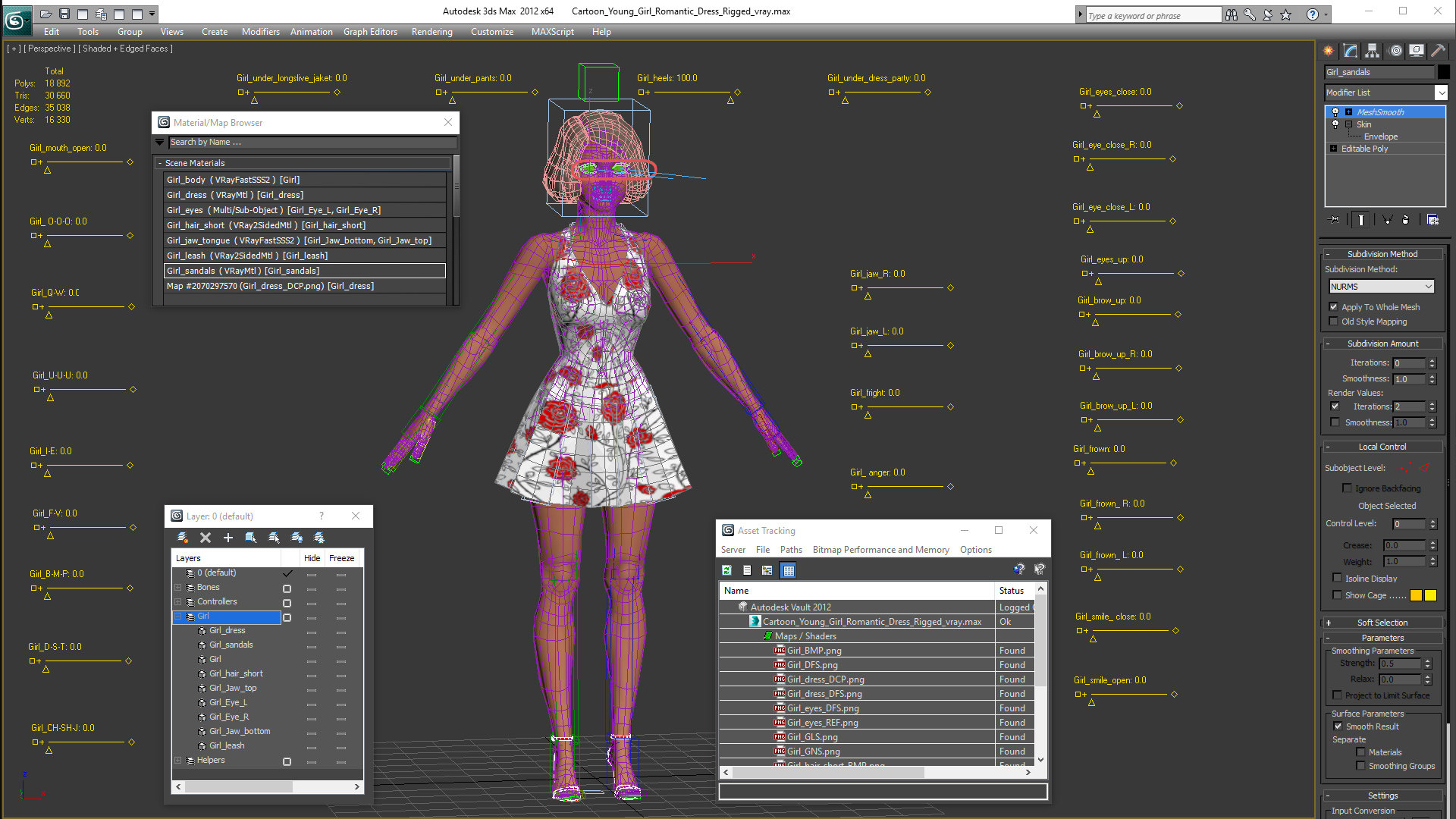Click the object color swatch beside Girl_sandals

[1443, 72]
